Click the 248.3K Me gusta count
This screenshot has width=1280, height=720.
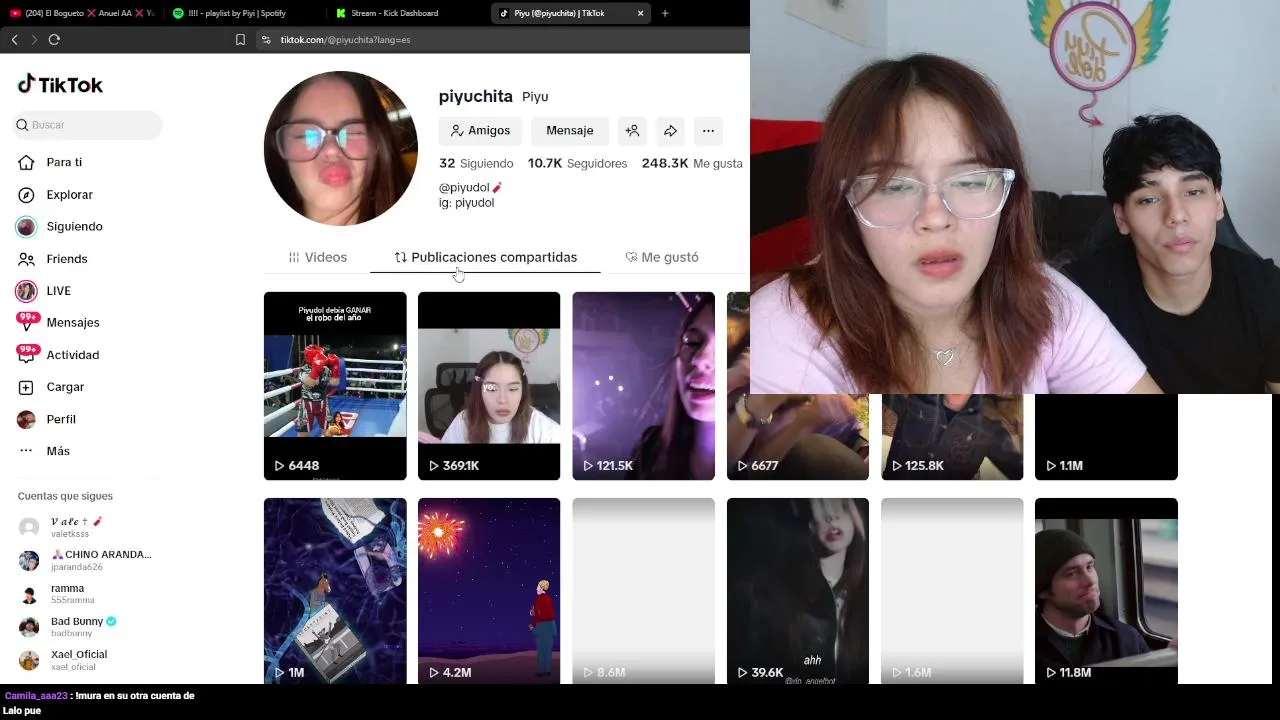692,163
